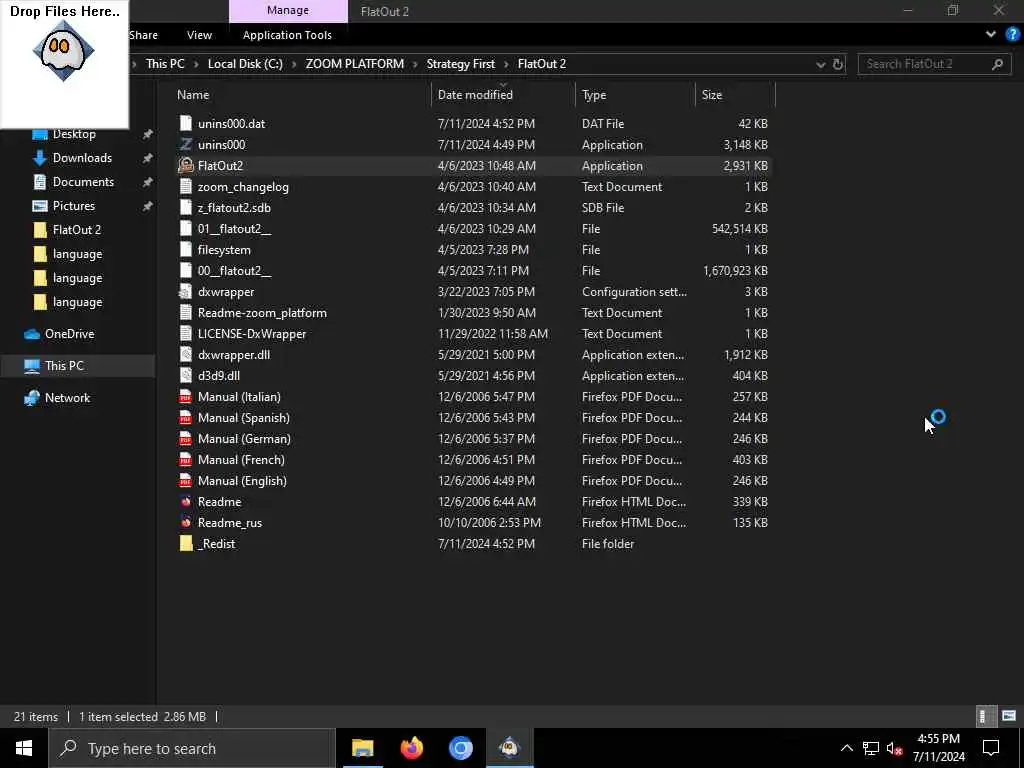
Task: Click the dxwrapper.dll file icon
Action: [186, 355]
